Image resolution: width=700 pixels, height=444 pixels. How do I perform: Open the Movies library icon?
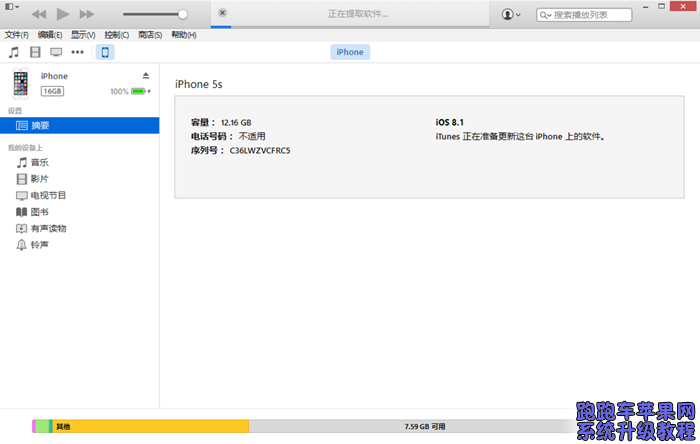(35, 52)
